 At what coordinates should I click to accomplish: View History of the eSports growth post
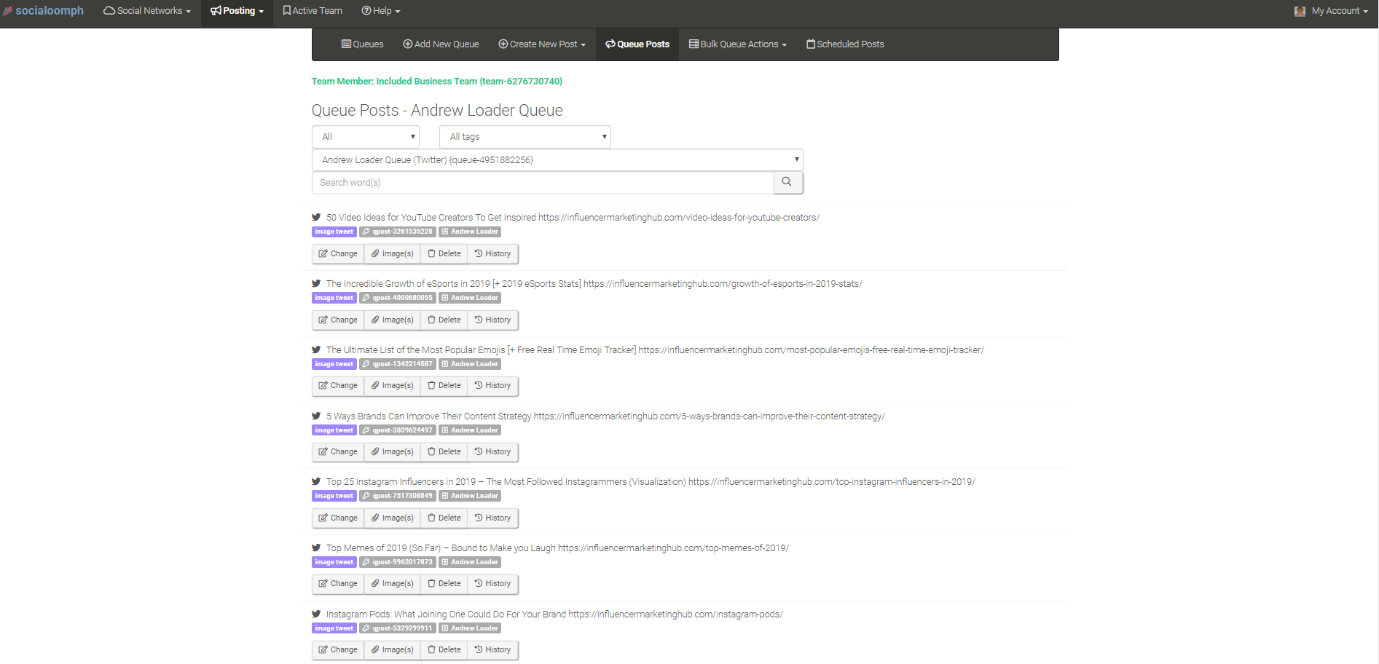tap(493, 320)
